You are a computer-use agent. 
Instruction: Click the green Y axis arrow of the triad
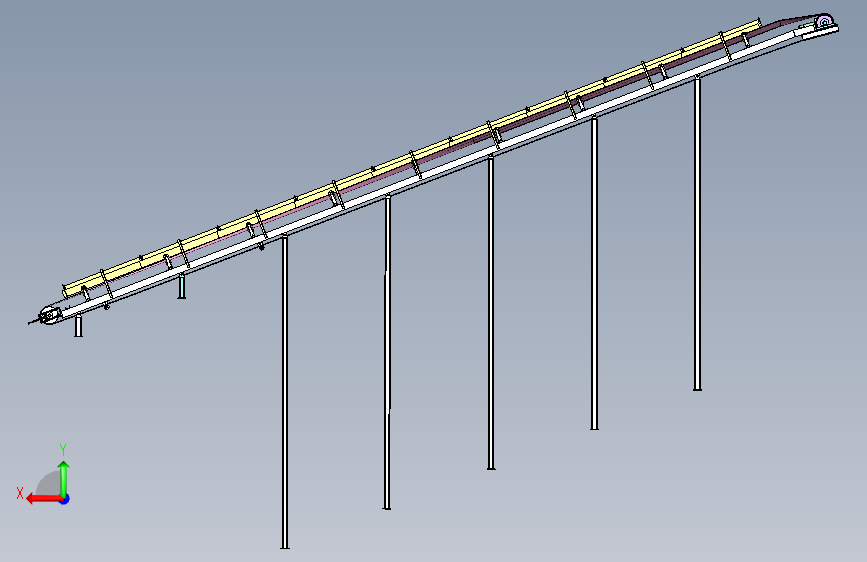click(64, 479)
